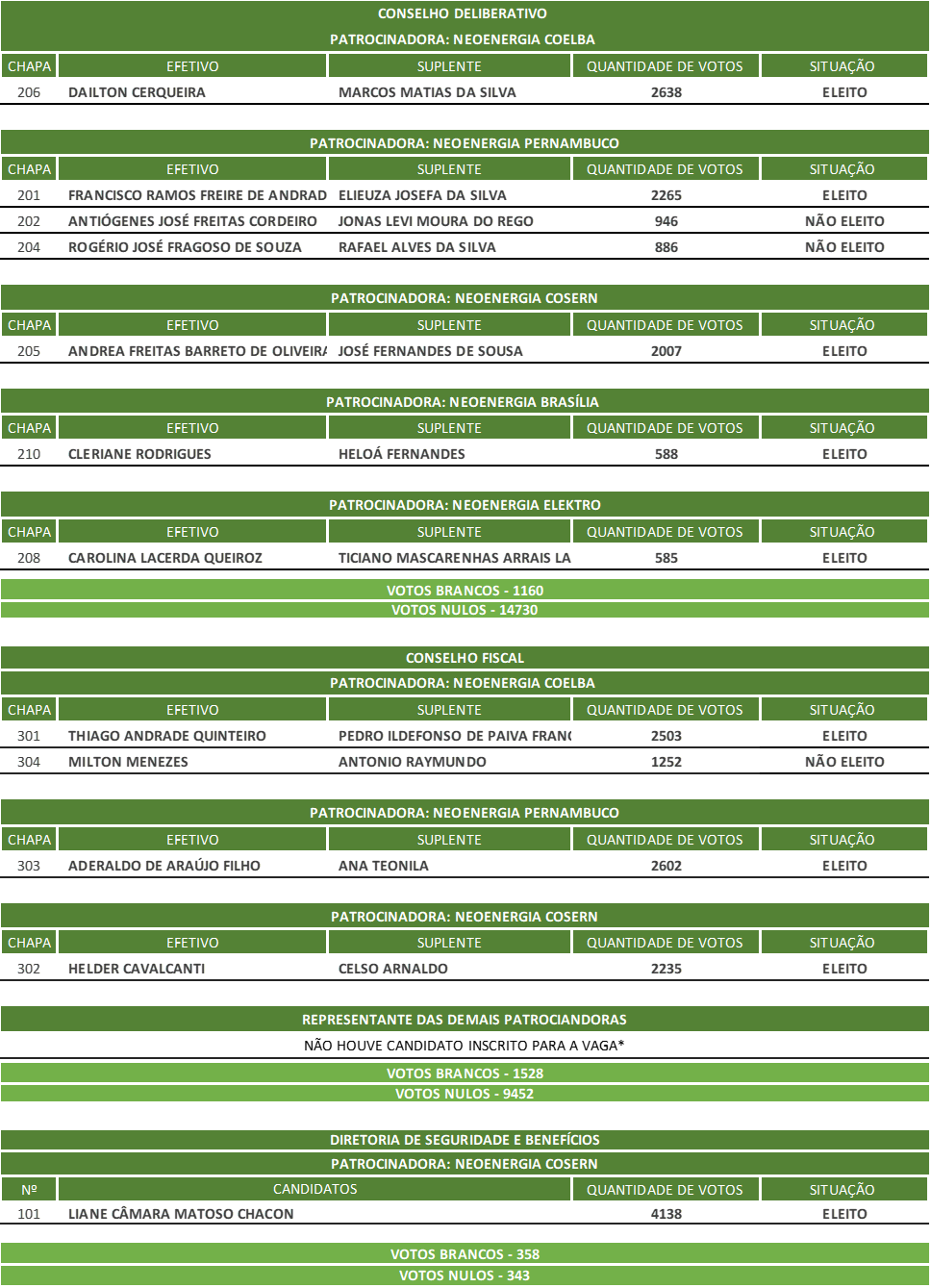The height and width of the screenshot is (1288, 930).
Task: Click the VOTOS NULOS - 343 row
Action: pyautogui.click(x=465, y=1275)
